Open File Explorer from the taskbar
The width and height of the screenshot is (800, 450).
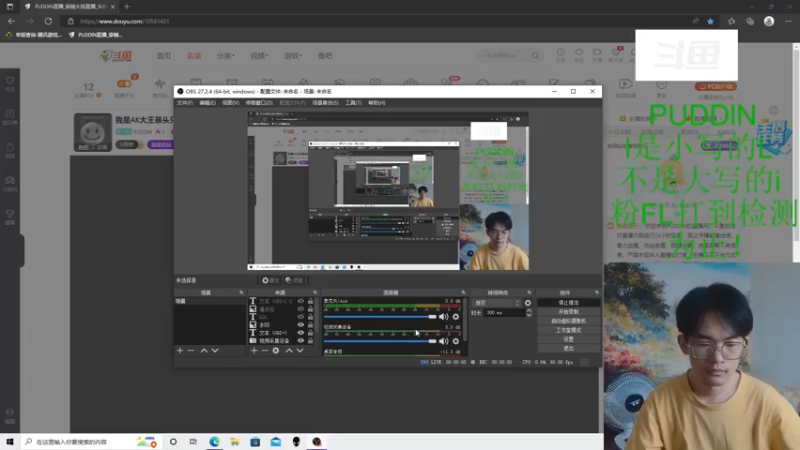pos(235,441)
